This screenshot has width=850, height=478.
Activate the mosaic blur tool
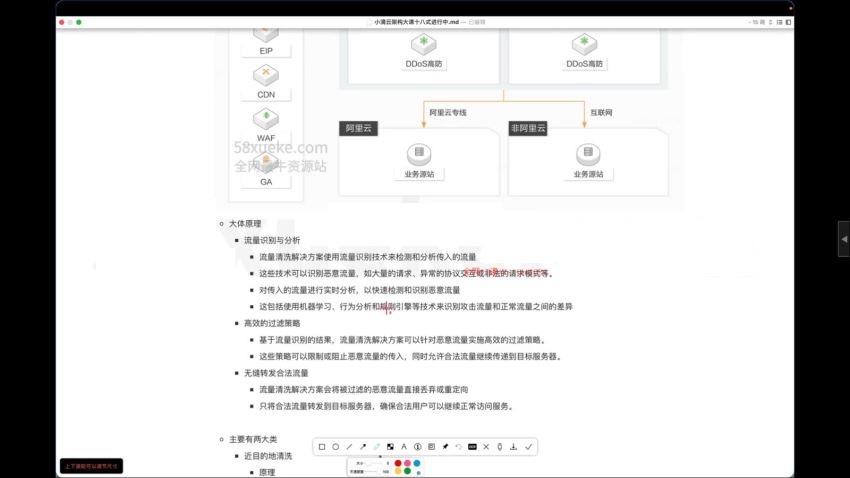(x=390, y=447)
